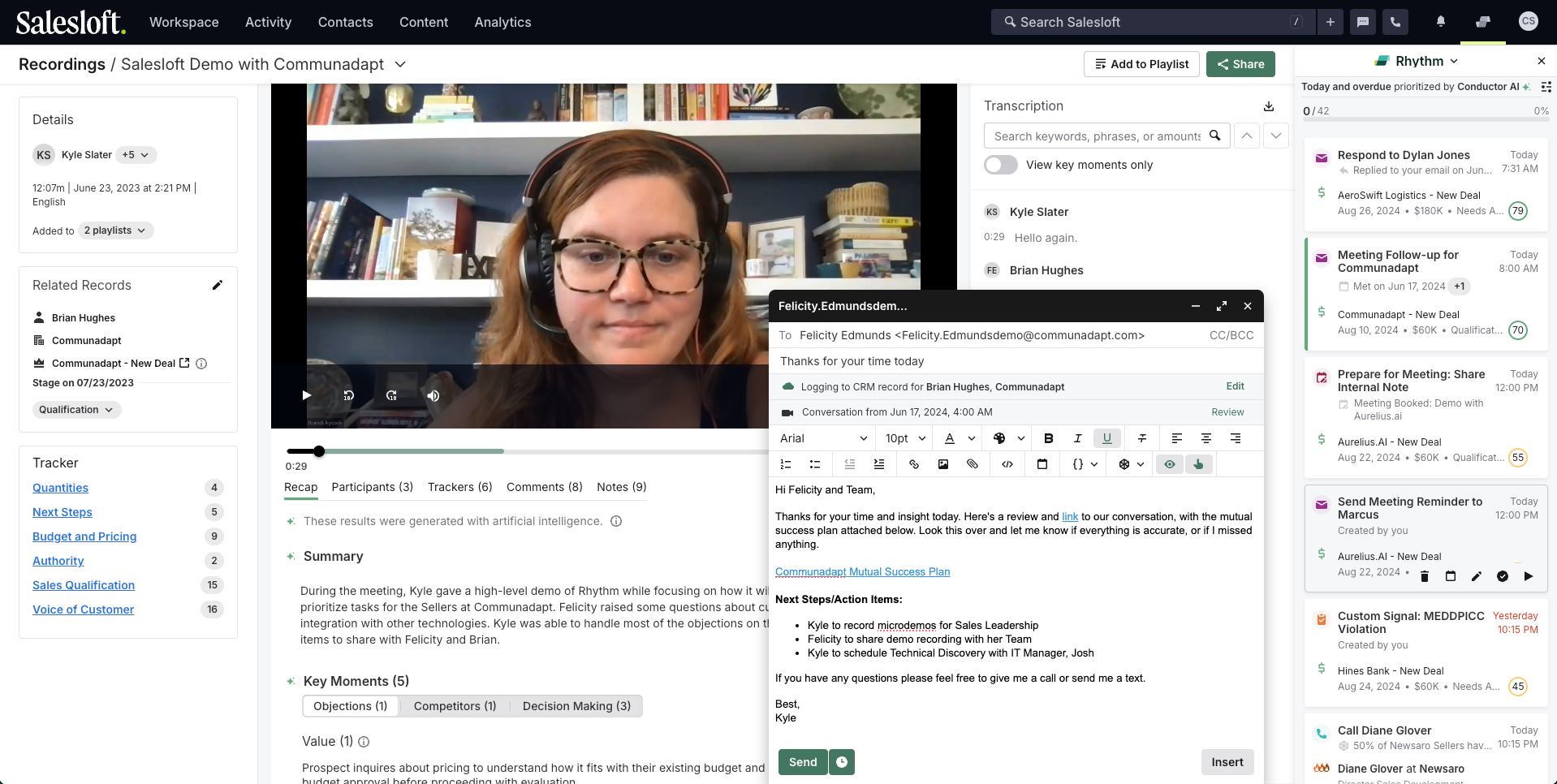Play the recording video

pos(306,395)
